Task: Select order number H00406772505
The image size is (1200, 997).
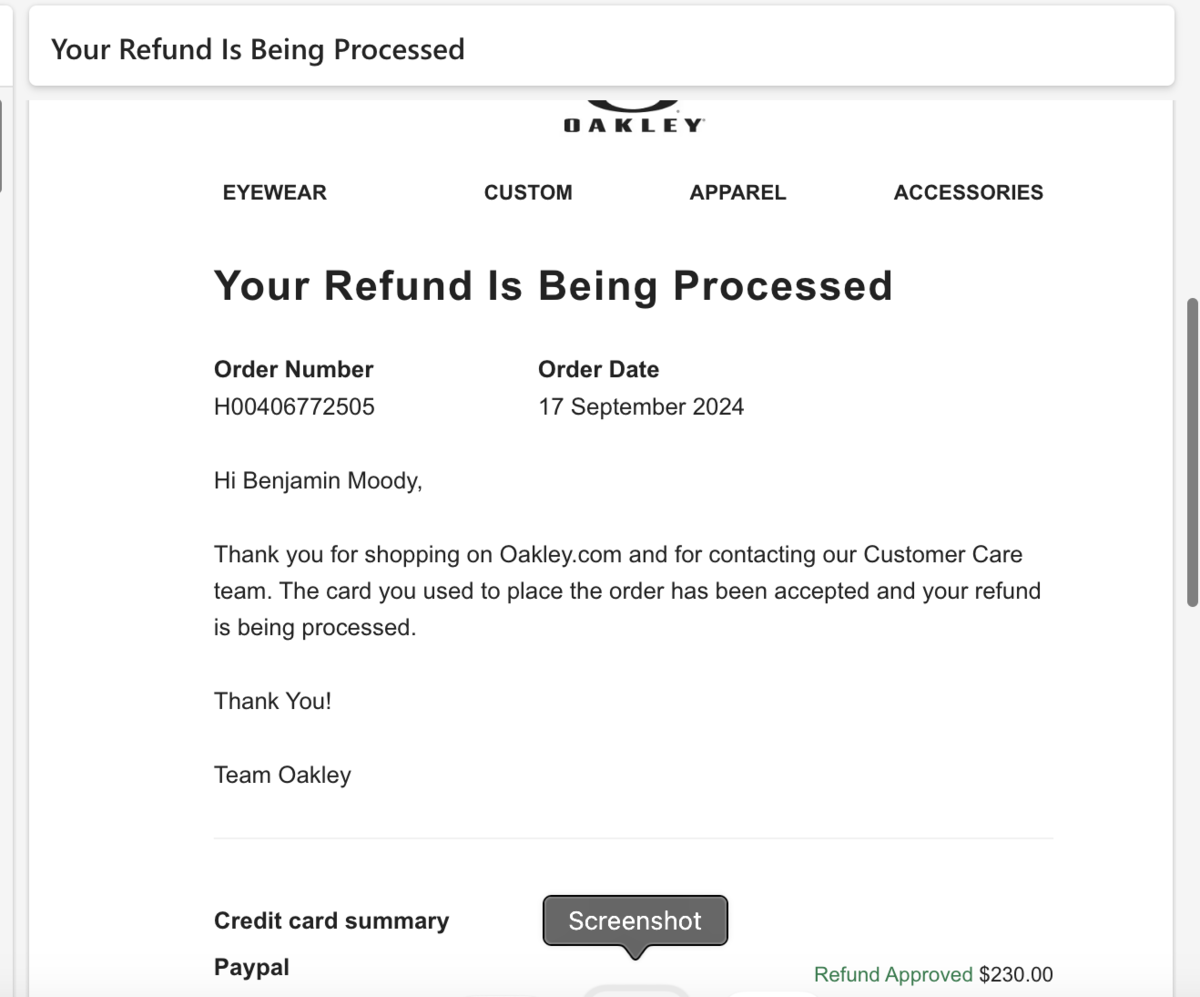Action: click(294, 407)
